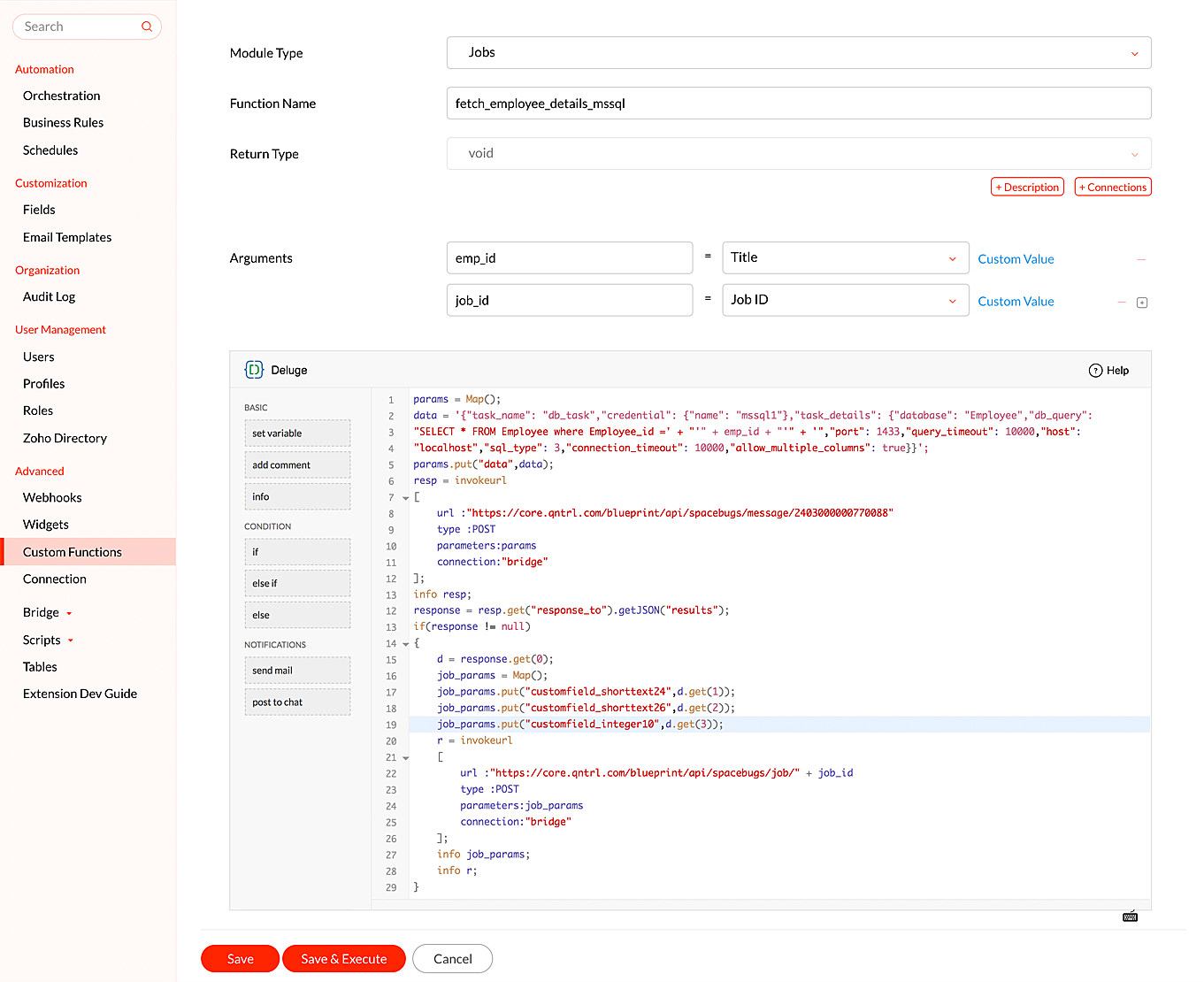Add a Description to the function

click(1027, 188)
